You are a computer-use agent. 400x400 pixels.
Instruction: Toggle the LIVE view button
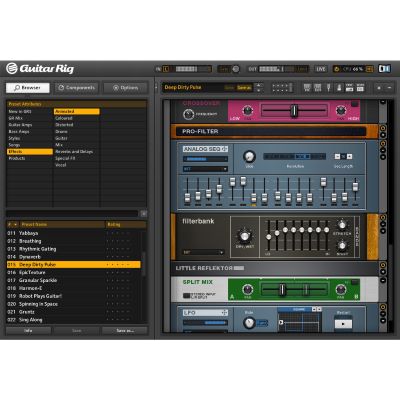point(321,69)
